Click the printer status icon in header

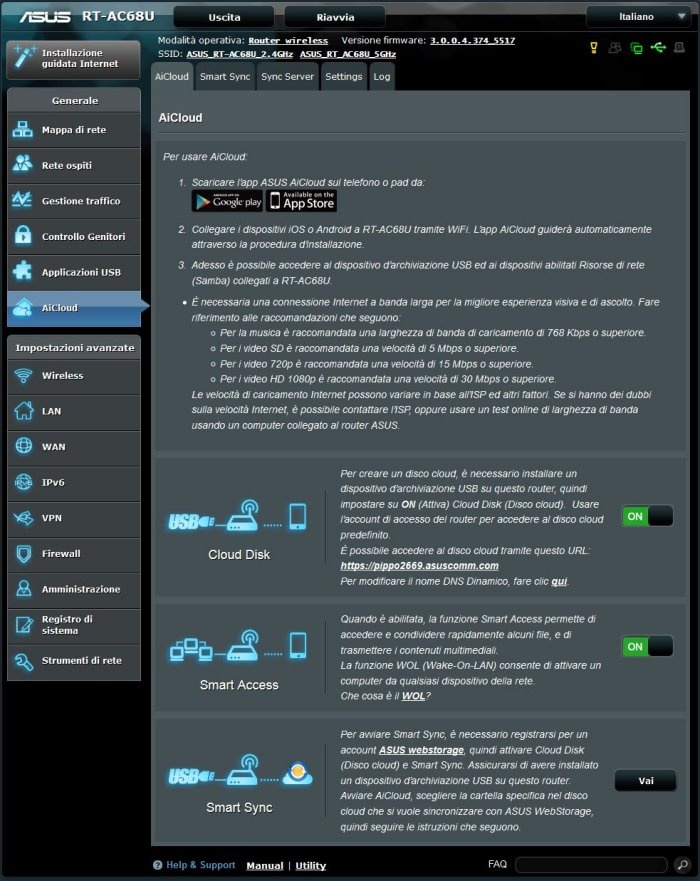click(x=679, y=48)
